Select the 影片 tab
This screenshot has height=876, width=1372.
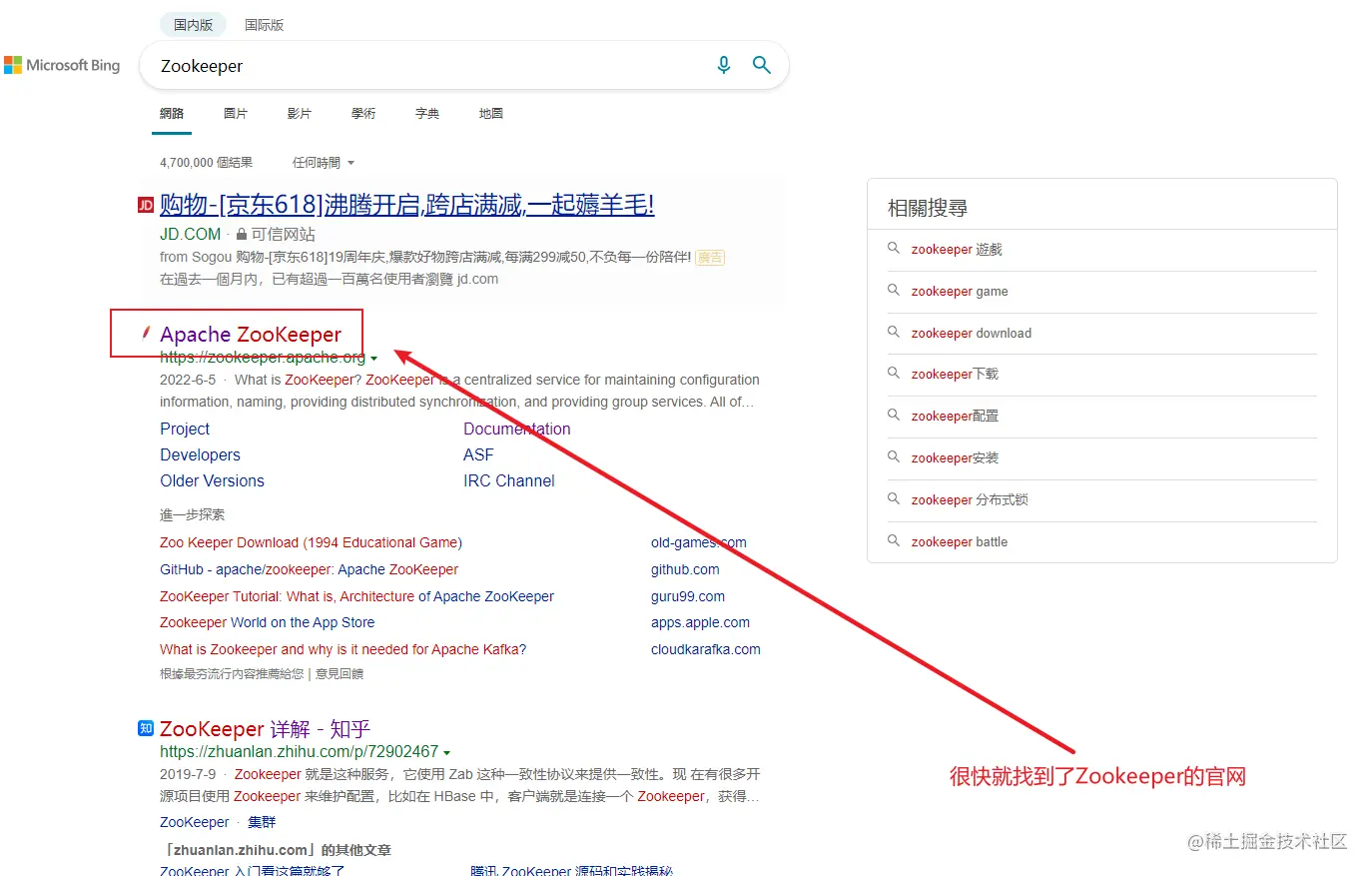[x=300, y=113]
